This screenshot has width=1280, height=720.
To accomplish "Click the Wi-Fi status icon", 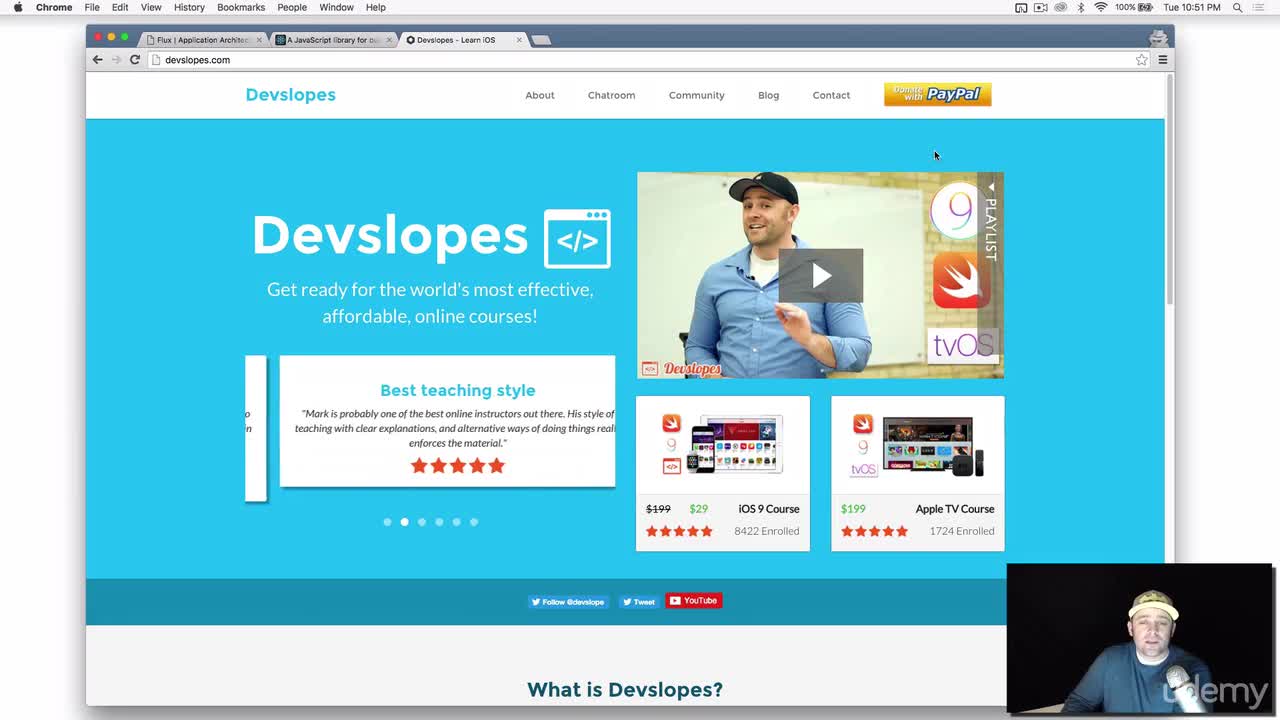I will coord(1101,7).
